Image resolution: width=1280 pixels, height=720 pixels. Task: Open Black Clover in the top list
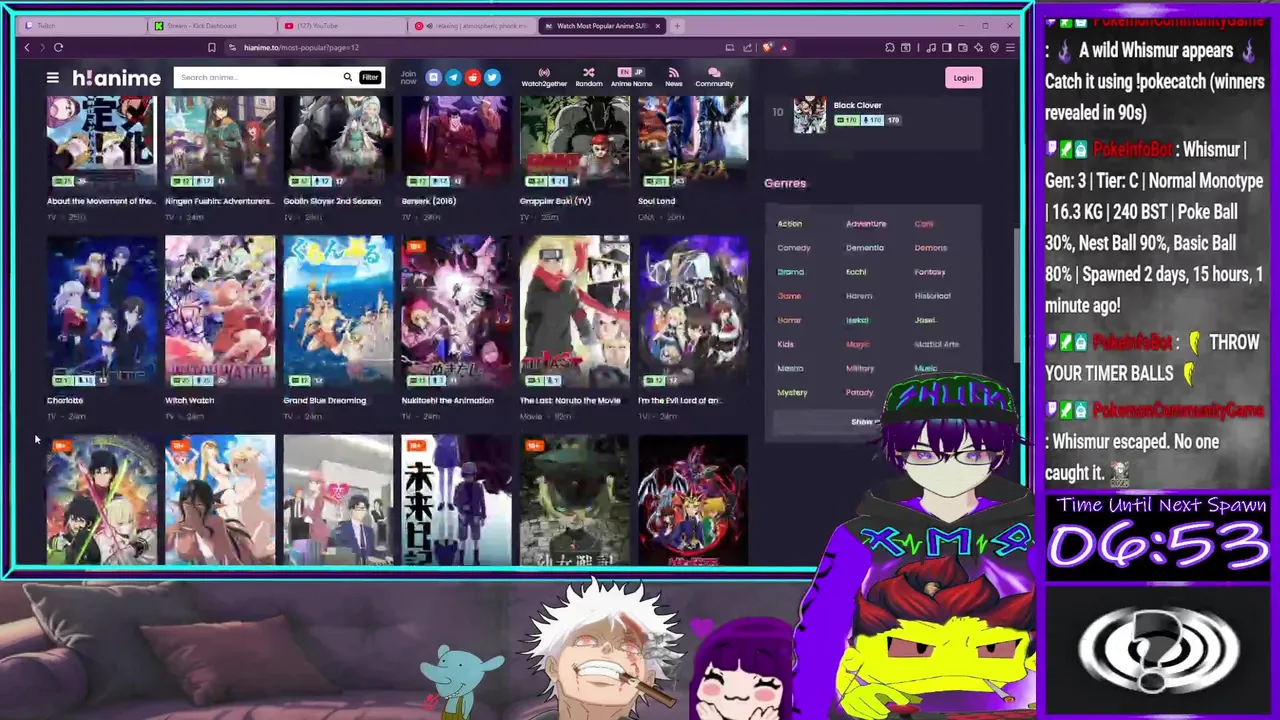coord(857,105)
